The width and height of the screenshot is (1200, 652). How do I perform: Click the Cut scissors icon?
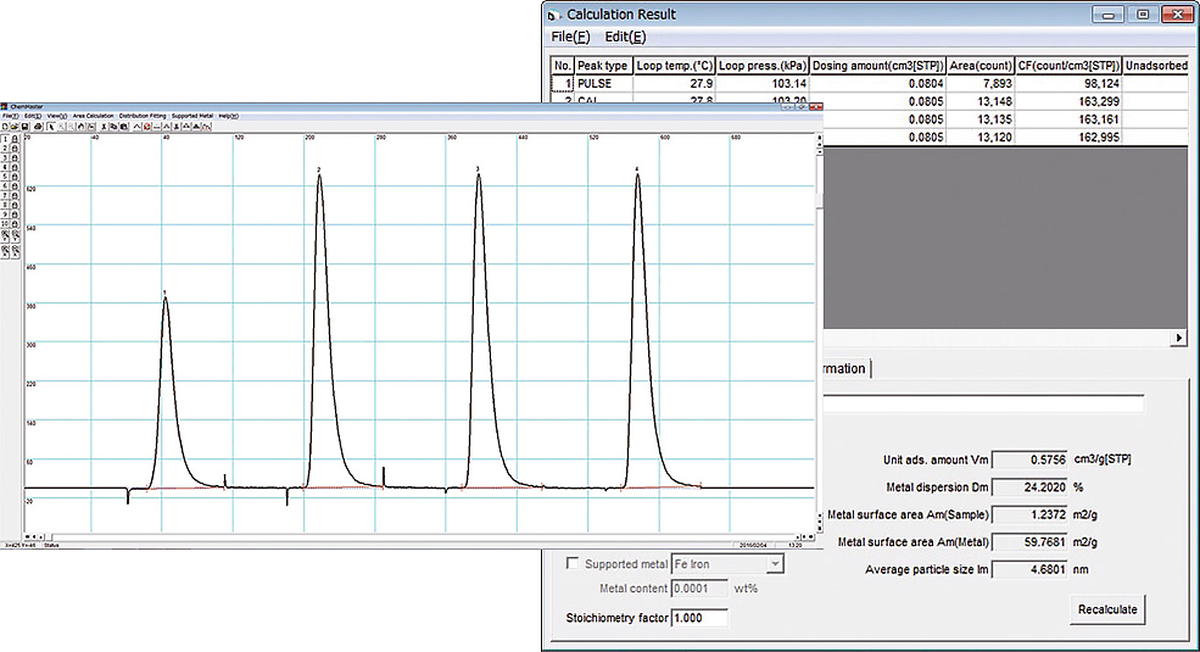[x=104, y=127]
